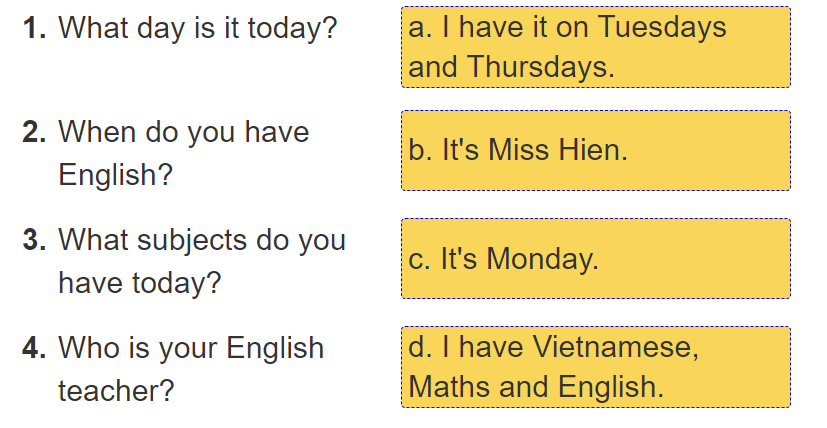The image size is (827, 428).
Task: Pick the answer box "c. It's Monday."
Action: (595, 259)
